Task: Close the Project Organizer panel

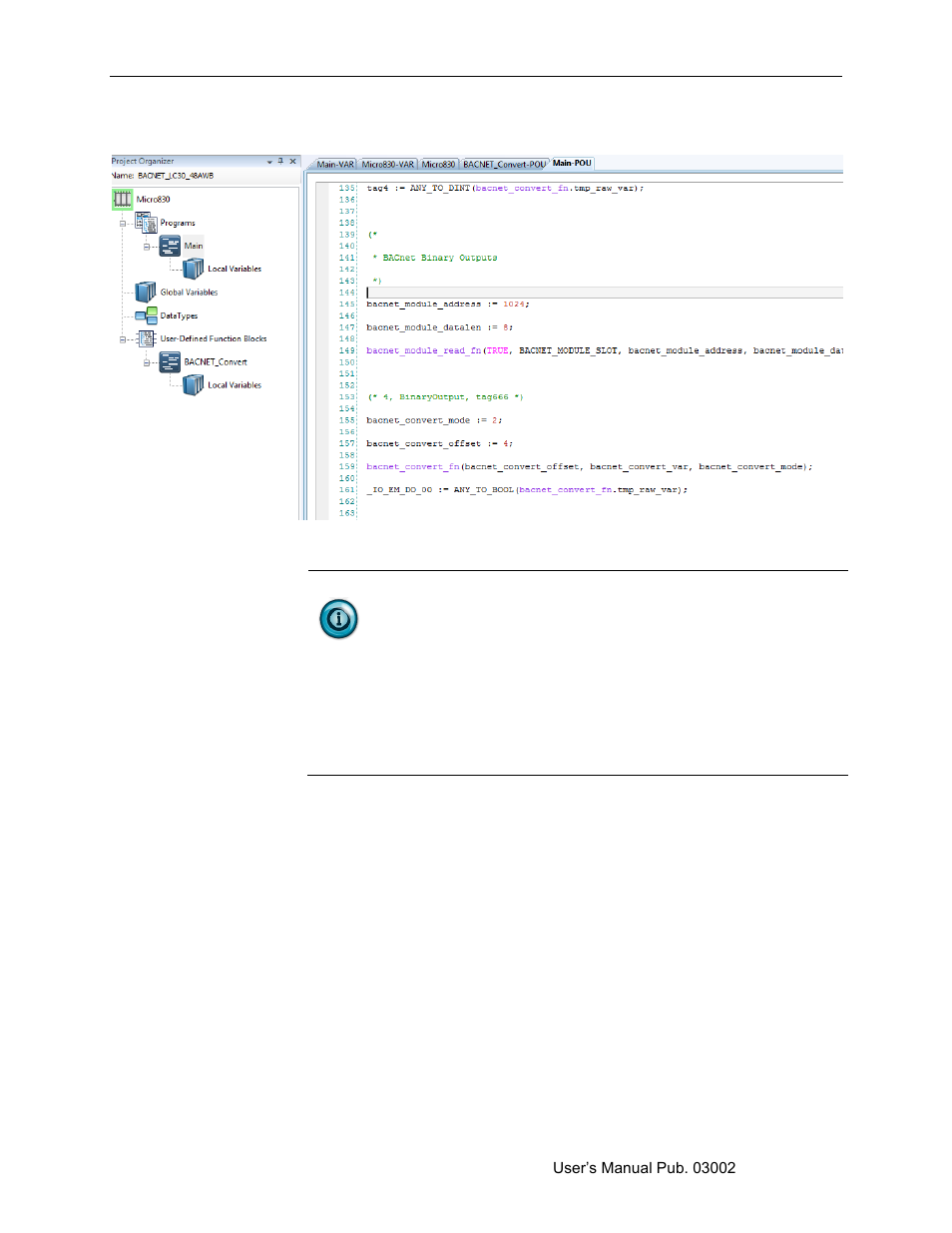Action: 292,161
